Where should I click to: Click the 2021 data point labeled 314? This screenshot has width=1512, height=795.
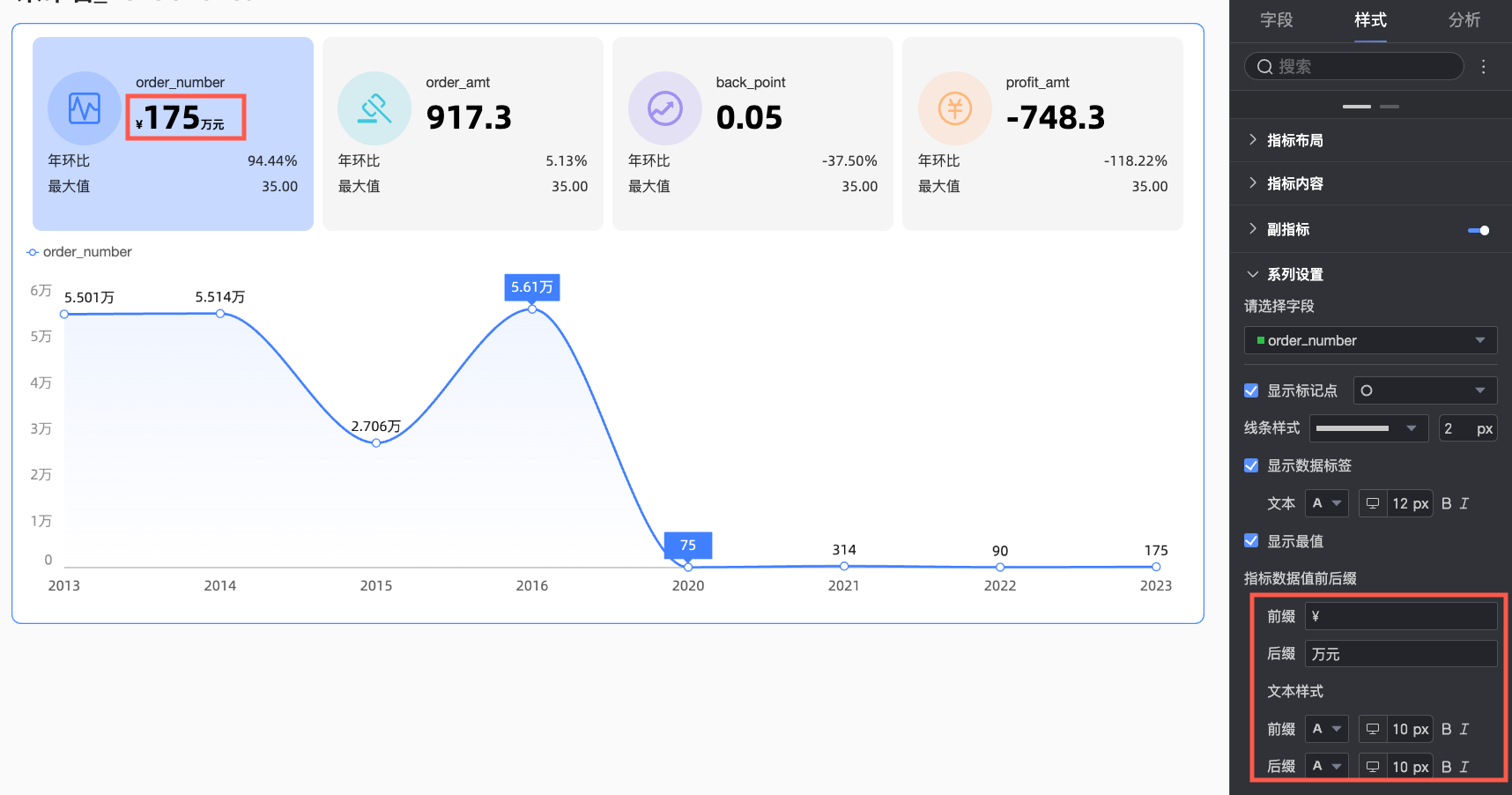844,566
